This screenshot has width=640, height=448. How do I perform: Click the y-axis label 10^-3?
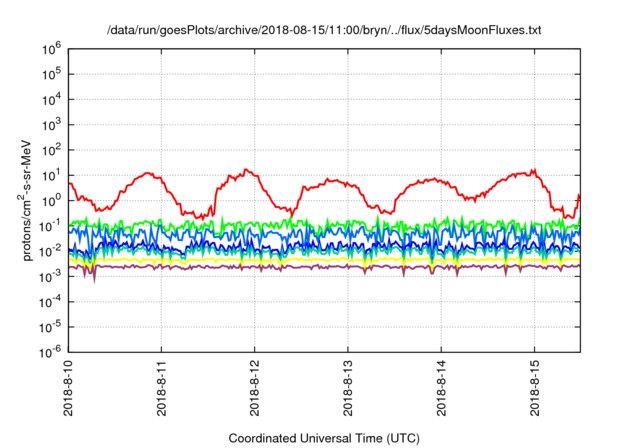50,277
